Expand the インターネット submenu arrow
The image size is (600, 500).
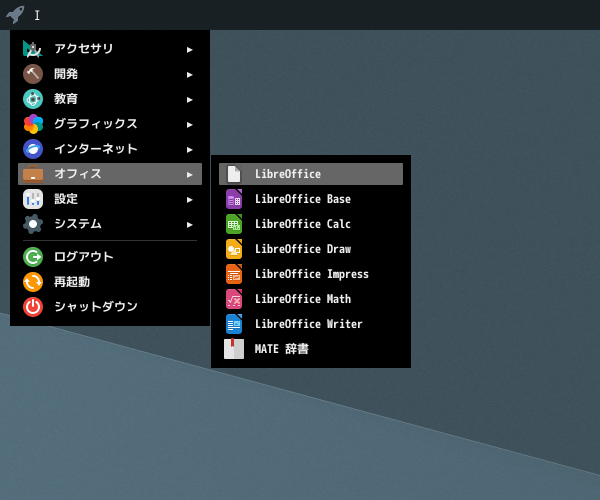[189, 150]
